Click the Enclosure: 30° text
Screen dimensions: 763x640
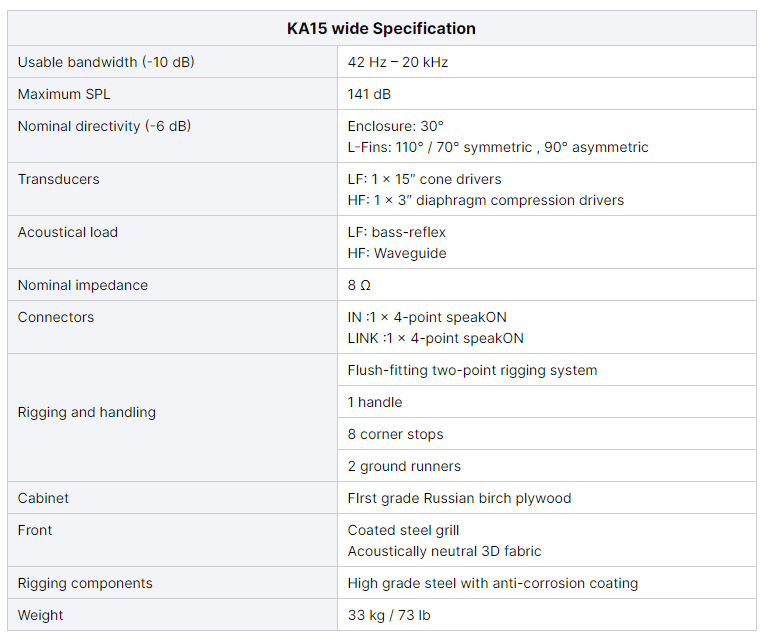(395, 126)
